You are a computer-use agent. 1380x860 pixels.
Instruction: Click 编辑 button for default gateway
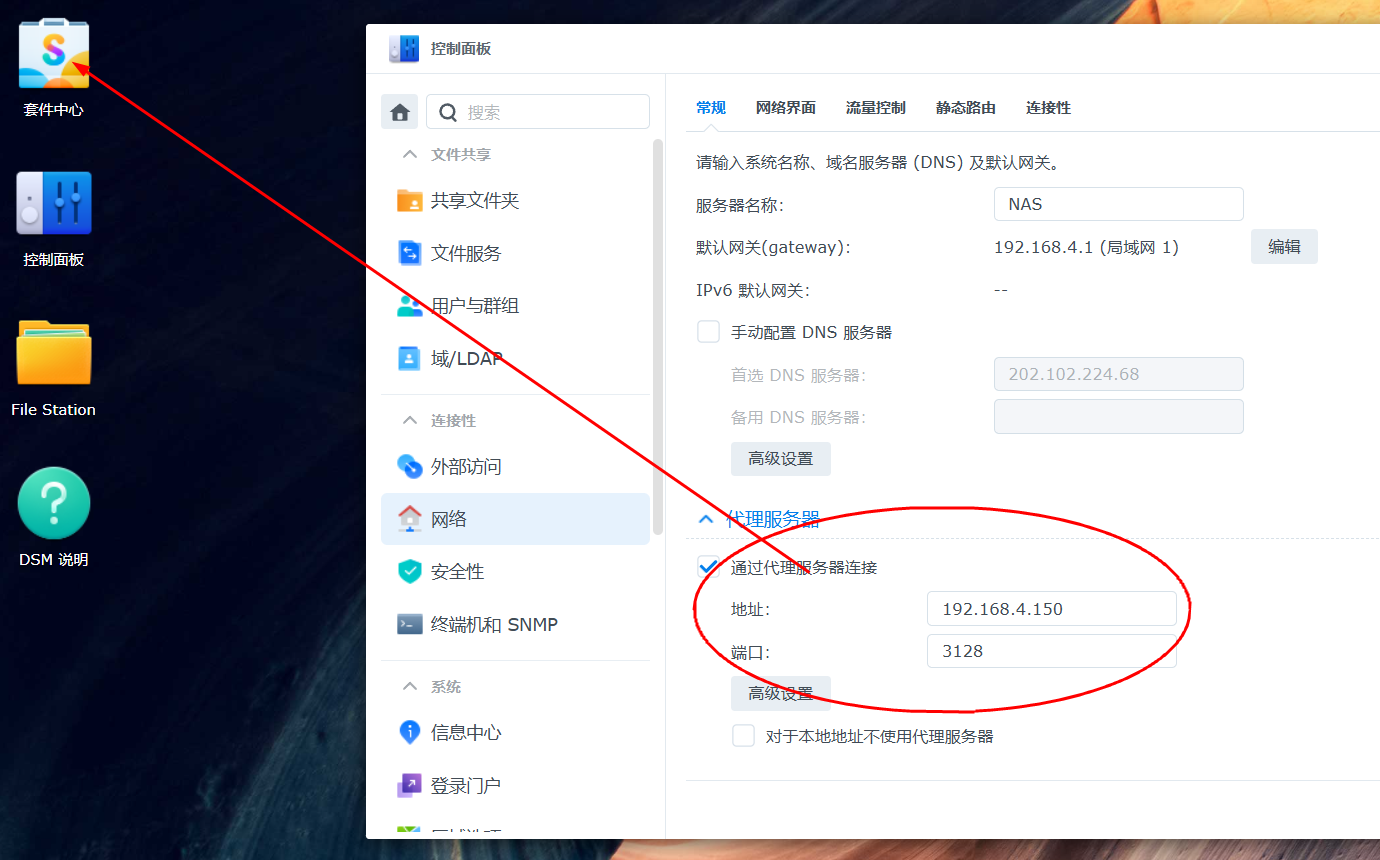(x=1284, y=247)
